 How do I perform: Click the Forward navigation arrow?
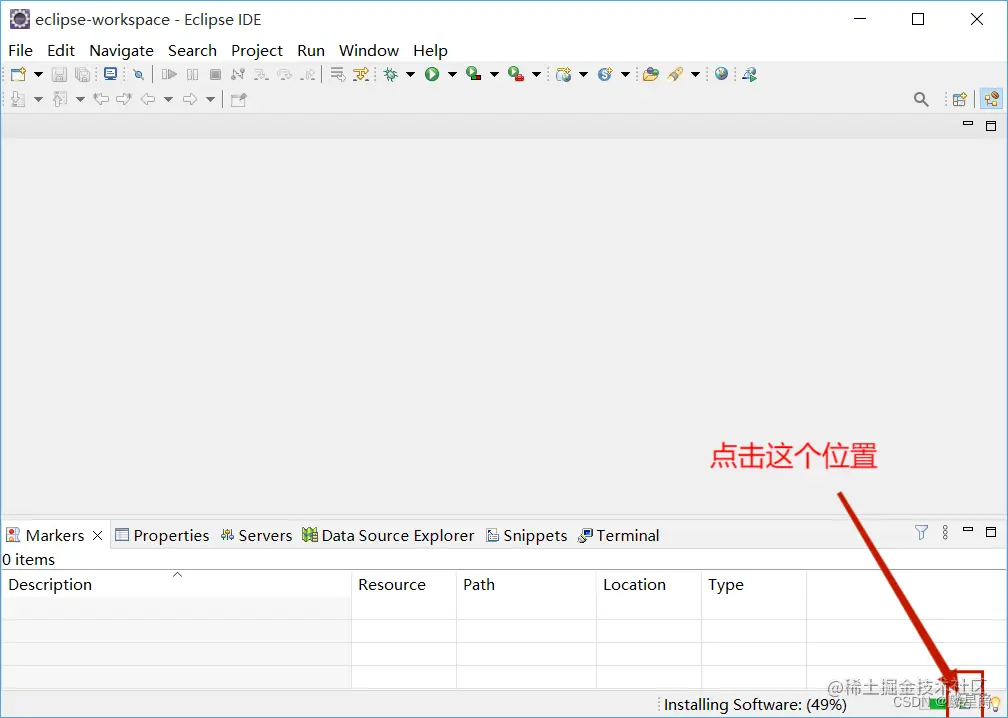[190, 99]
